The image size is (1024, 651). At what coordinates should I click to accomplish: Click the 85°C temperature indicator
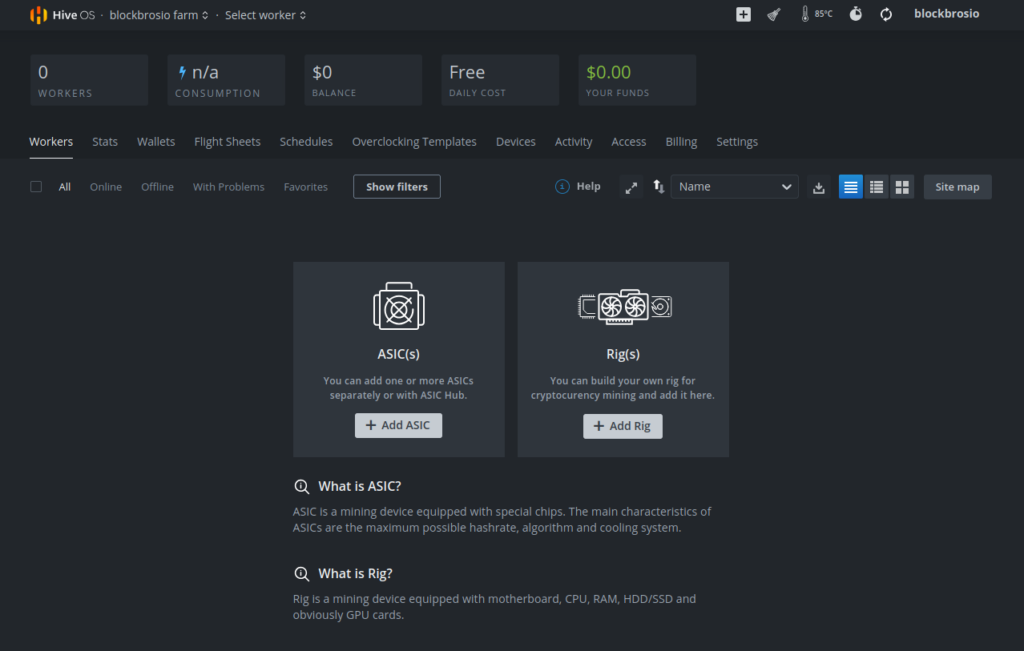816,14
